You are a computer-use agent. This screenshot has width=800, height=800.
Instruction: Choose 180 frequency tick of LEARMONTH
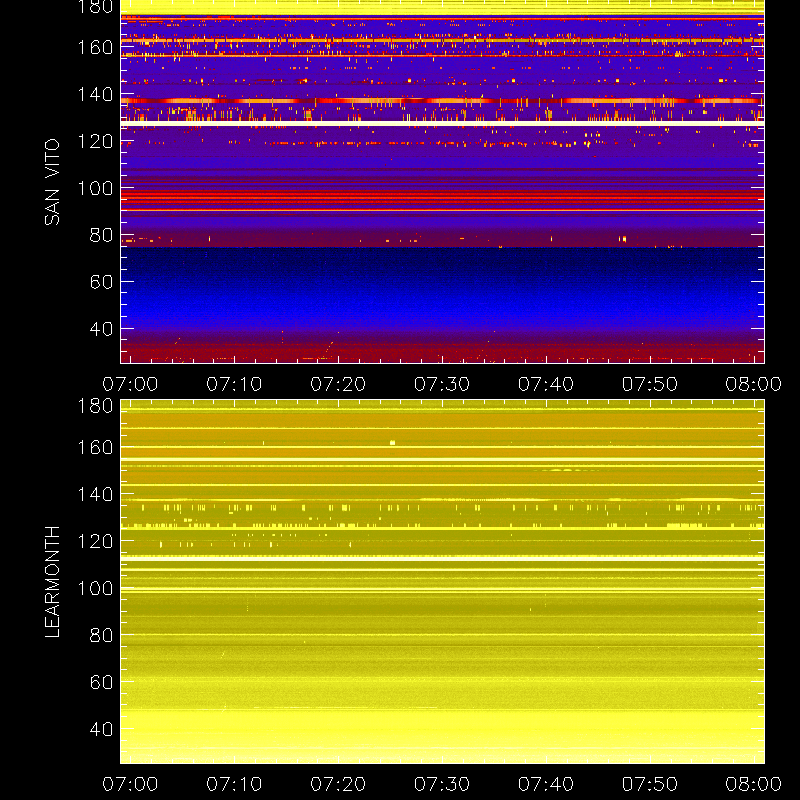click(x=95, y=406)
